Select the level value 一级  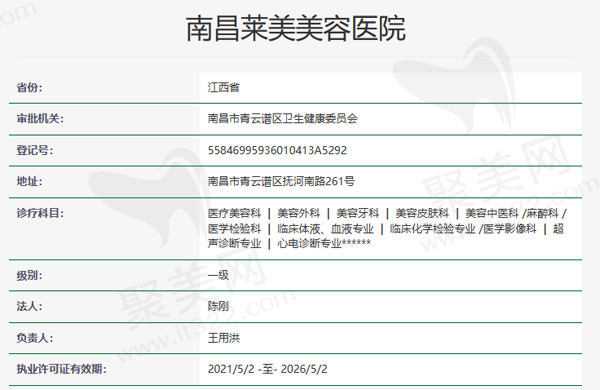(x=218, y=275)
